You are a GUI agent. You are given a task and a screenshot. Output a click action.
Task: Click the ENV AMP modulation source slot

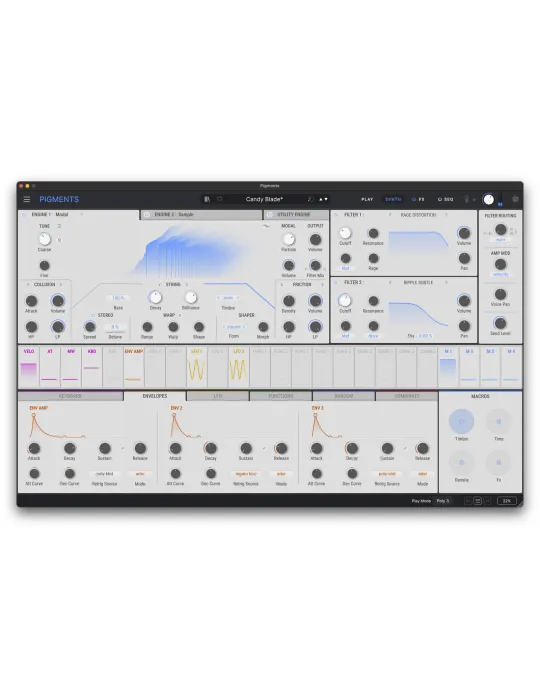[133, 367]
